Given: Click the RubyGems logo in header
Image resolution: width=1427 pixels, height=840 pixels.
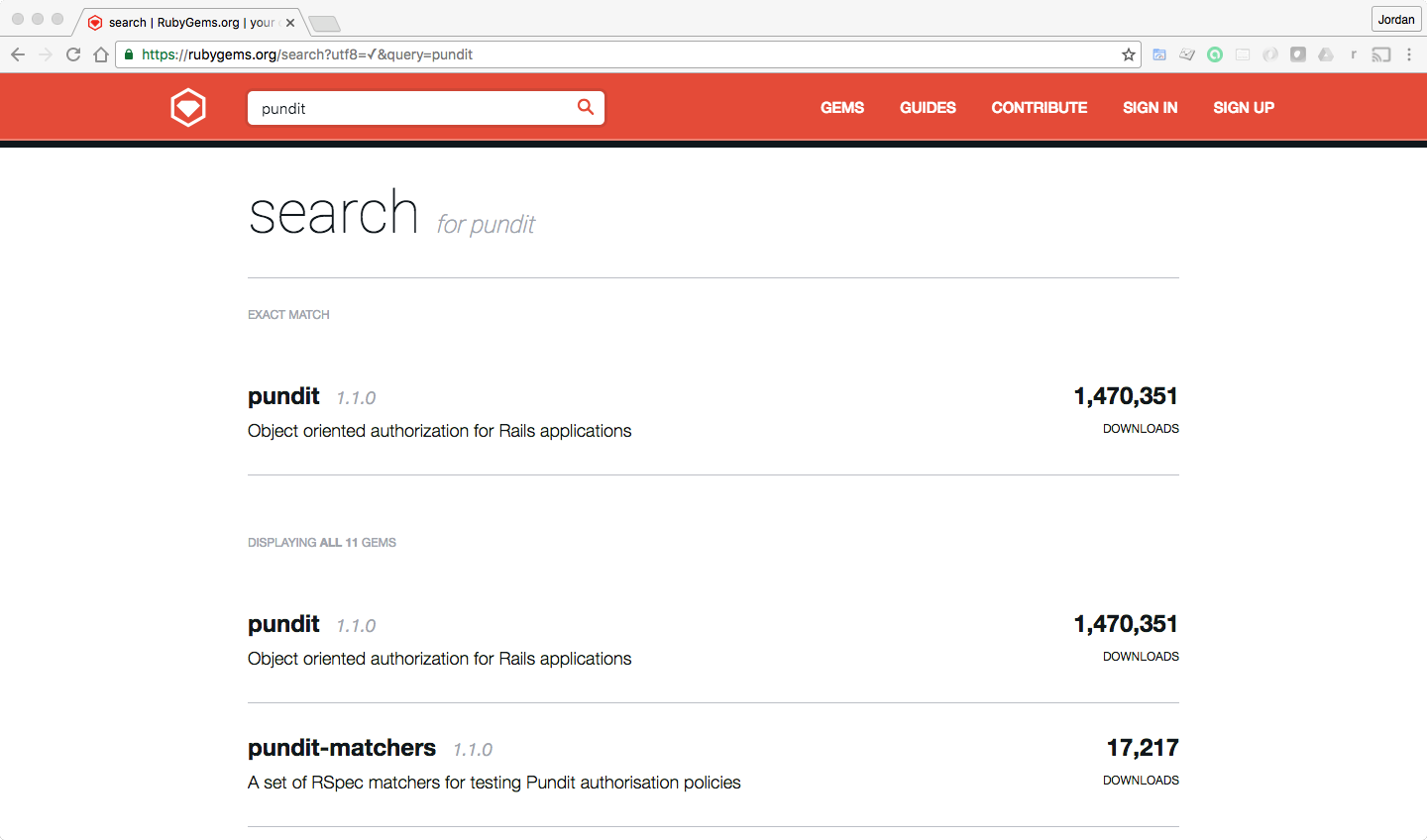Looking at the screenshot, I should [188, 107].
